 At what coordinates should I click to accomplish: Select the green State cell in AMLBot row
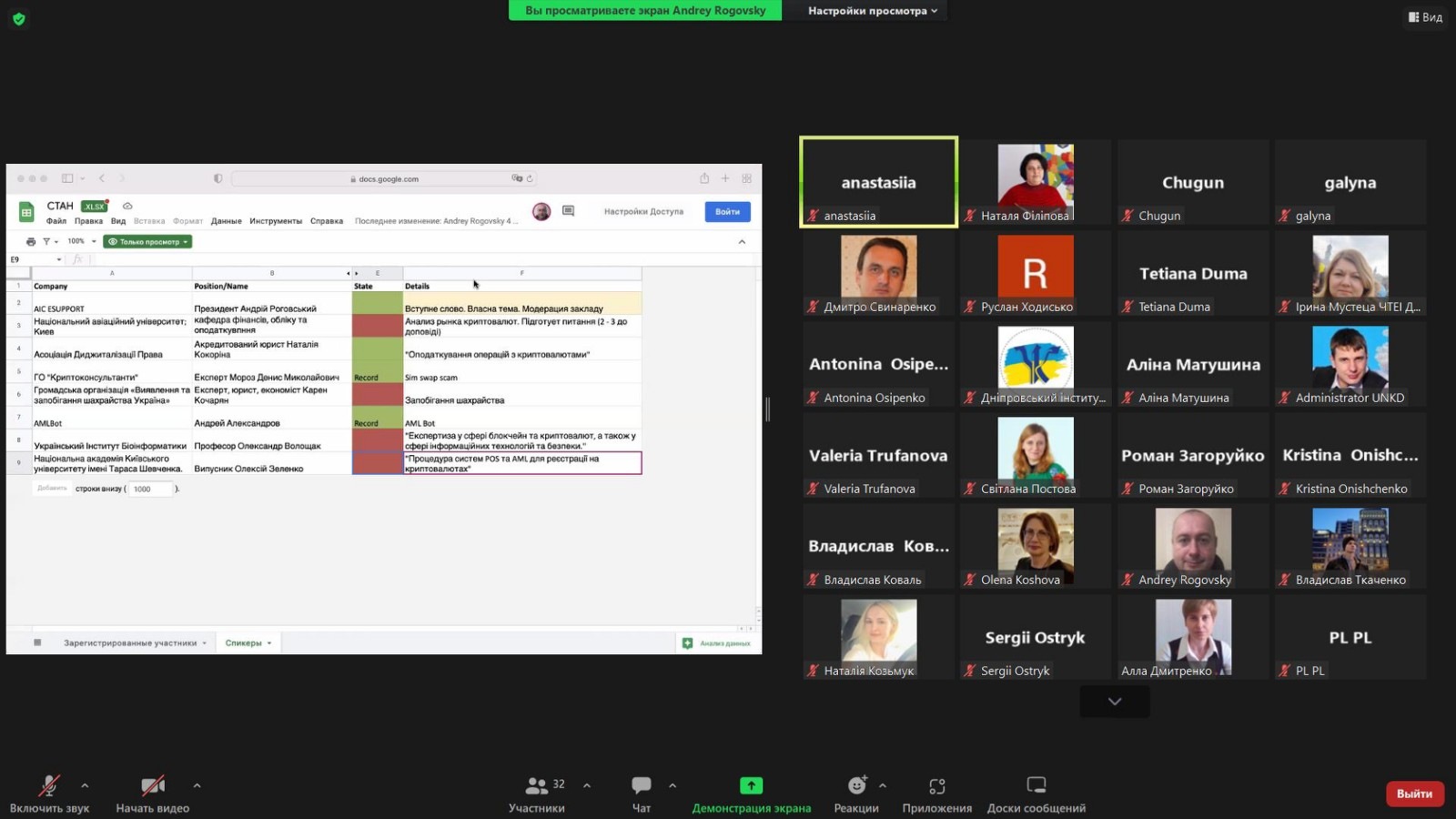[378, 417]
